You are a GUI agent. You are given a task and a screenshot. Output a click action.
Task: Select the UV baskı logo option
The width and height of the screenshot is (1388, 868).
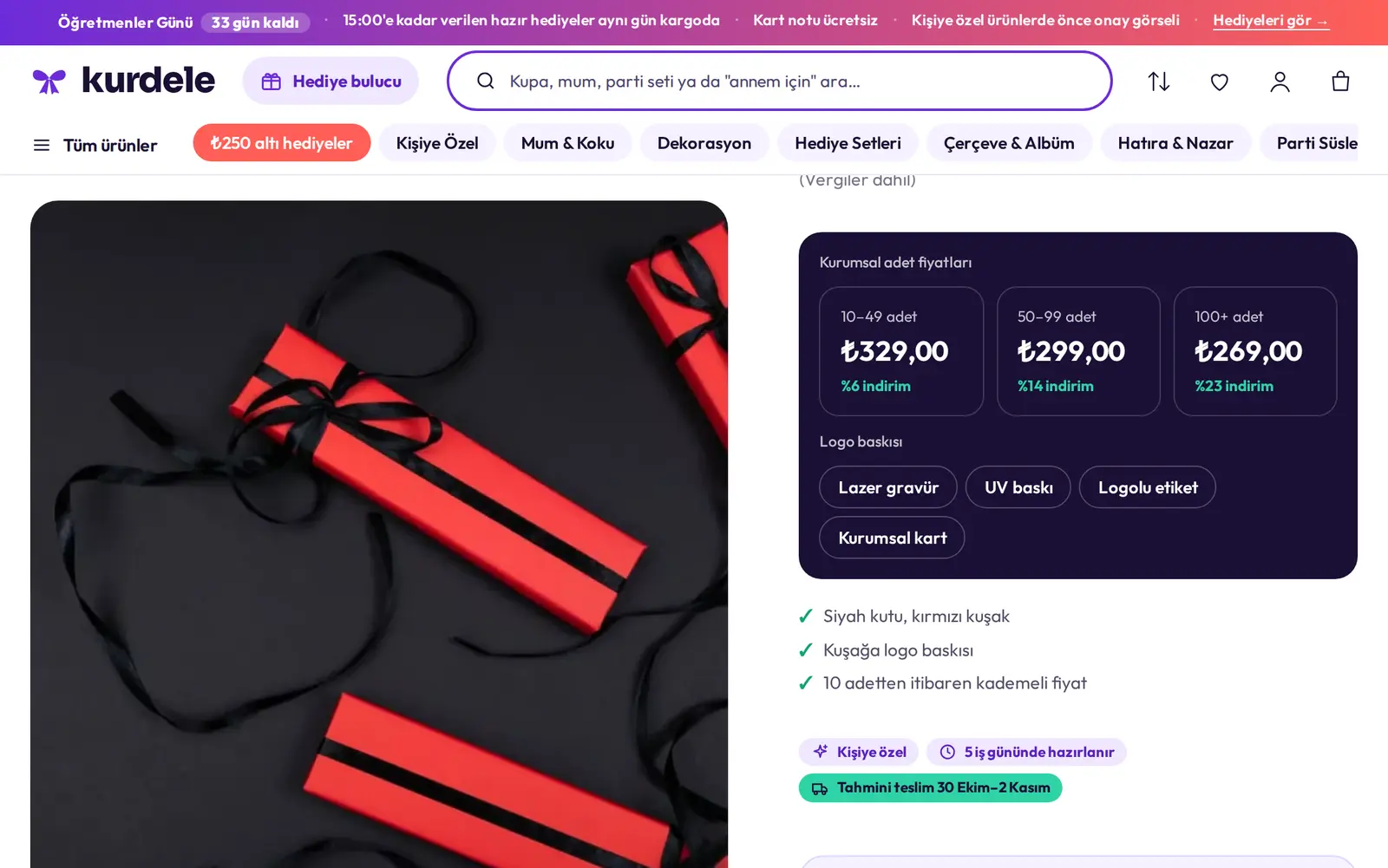click(1018, 487)
